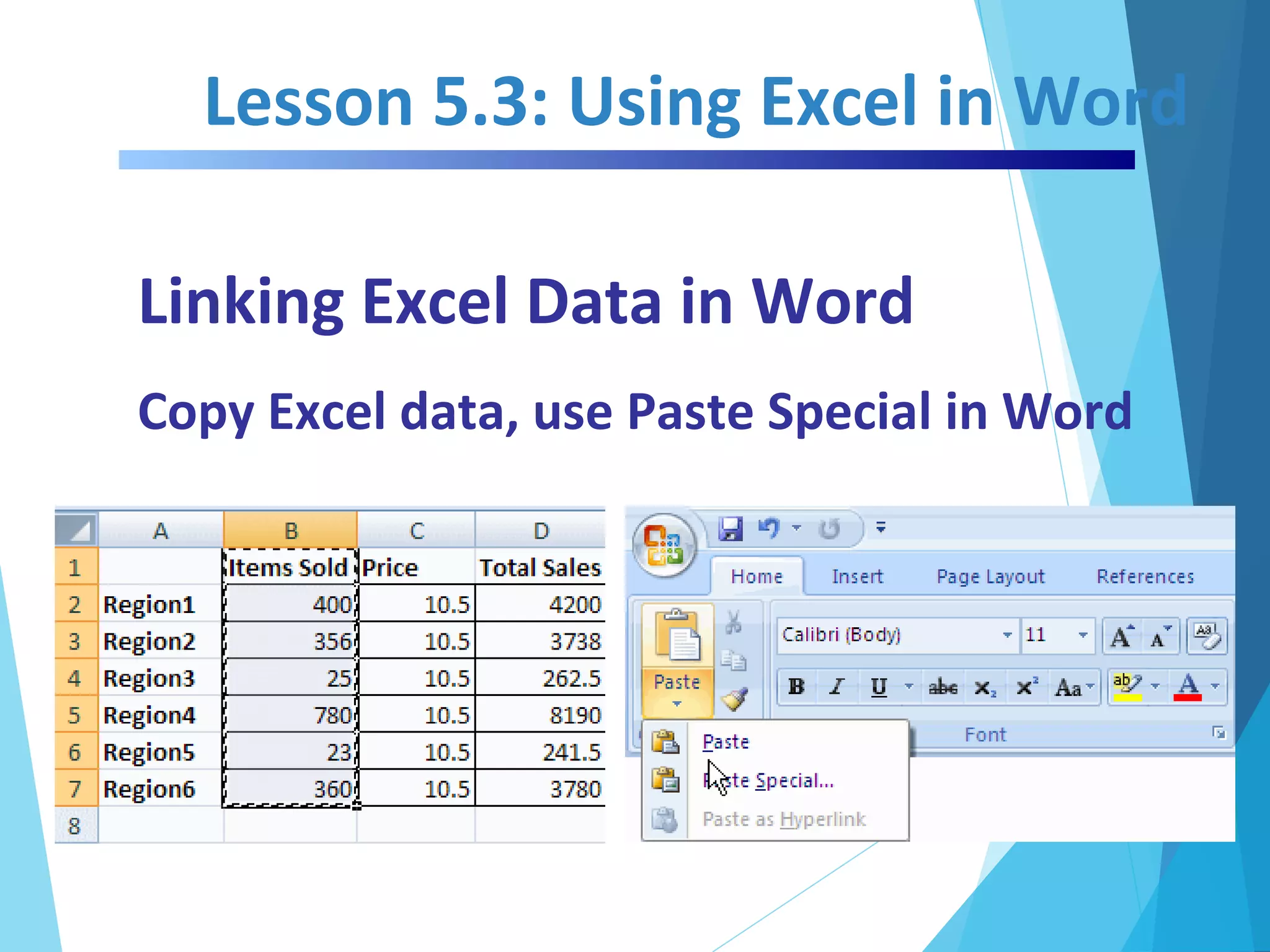The width and height of the screenshot is (1270, 952).
Task: Open the Page Layout ribbon tab
Action: click(x=990, y=576)
